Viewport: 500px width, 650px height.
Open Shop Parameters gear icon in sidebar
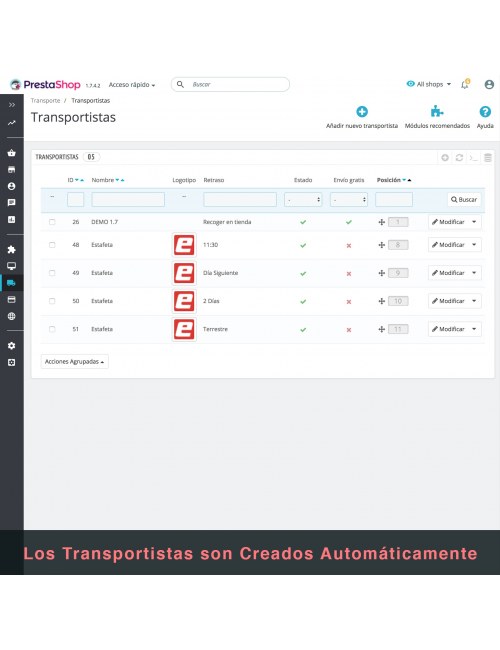click(12, 346)
